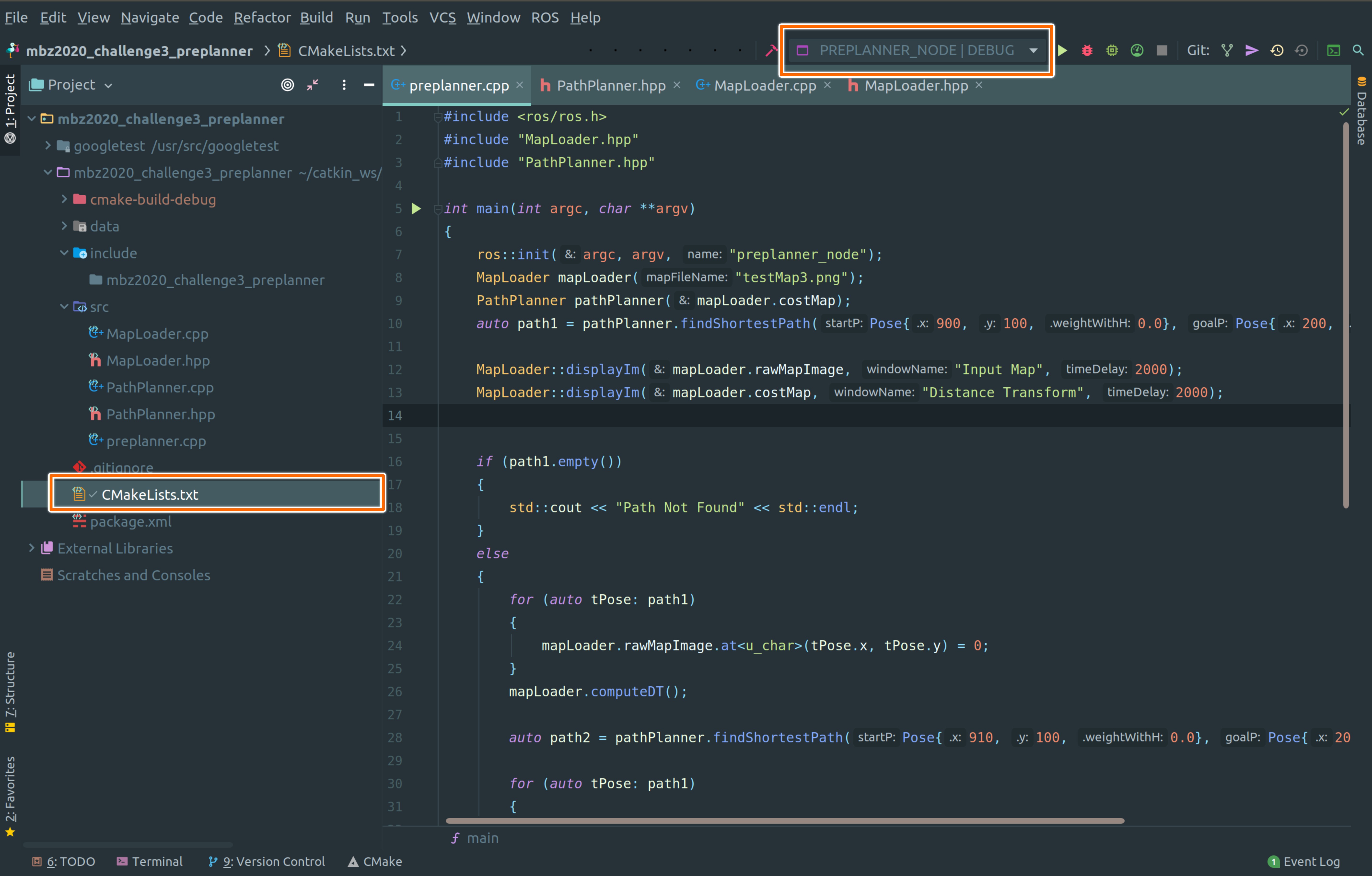
Task: Select CMakeLists.txt in the project tree
Action: (149, 494)
